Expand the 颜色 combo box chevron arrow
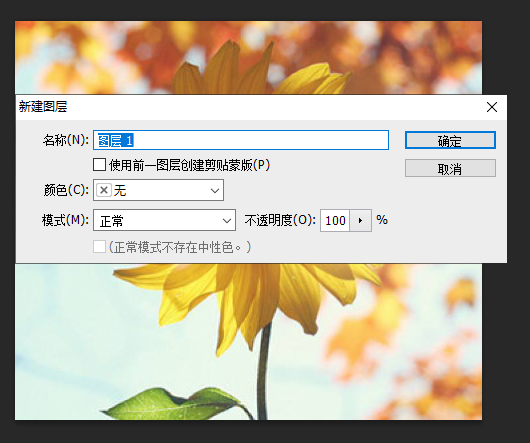Image resolution: width=530 pixels, height=443 pixels. 215,191
